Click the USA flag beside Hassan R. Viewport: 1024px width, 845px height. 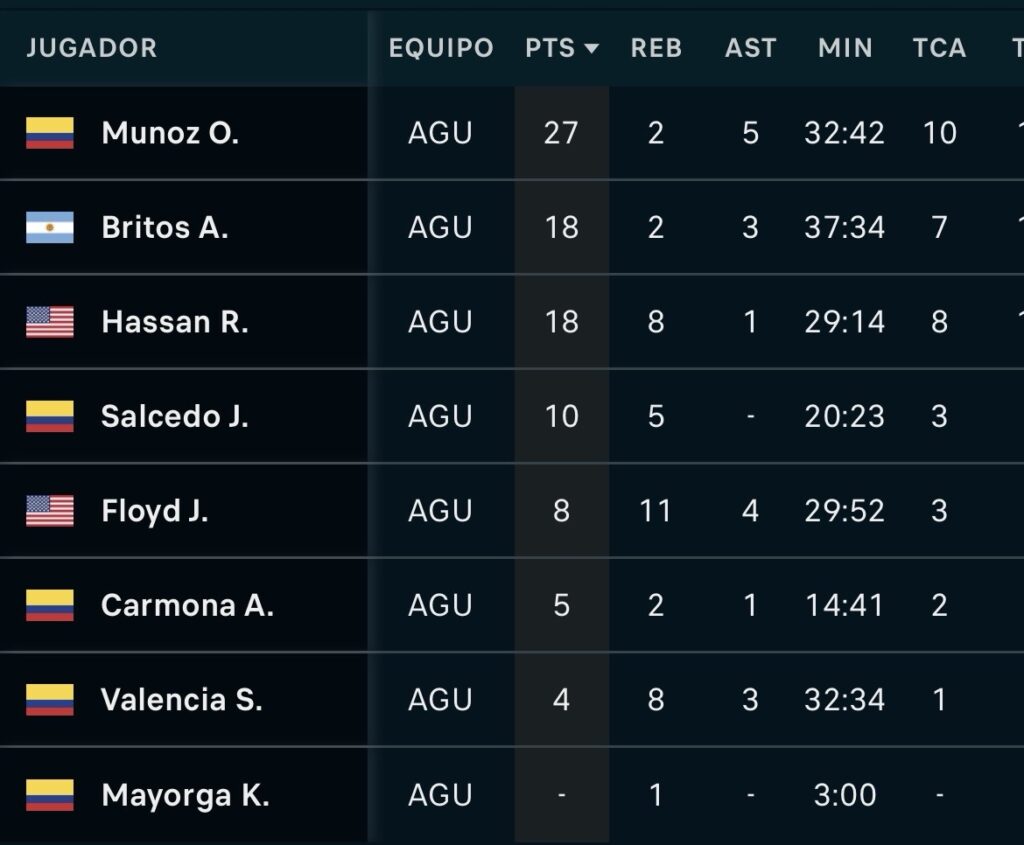tap(50, 322)
